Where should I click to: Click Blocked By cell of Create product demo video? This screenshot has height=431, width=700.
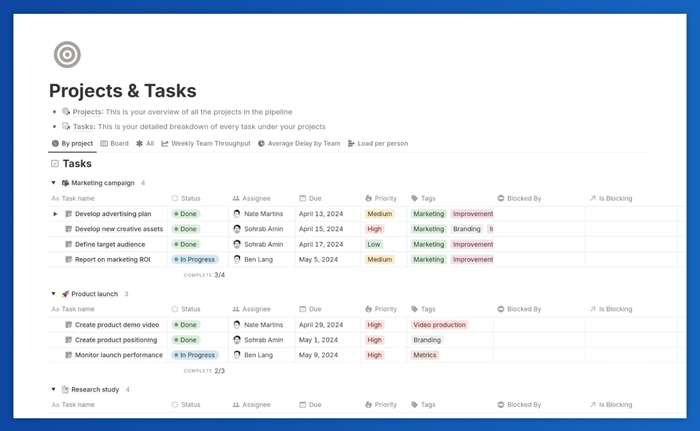[539, 325]
